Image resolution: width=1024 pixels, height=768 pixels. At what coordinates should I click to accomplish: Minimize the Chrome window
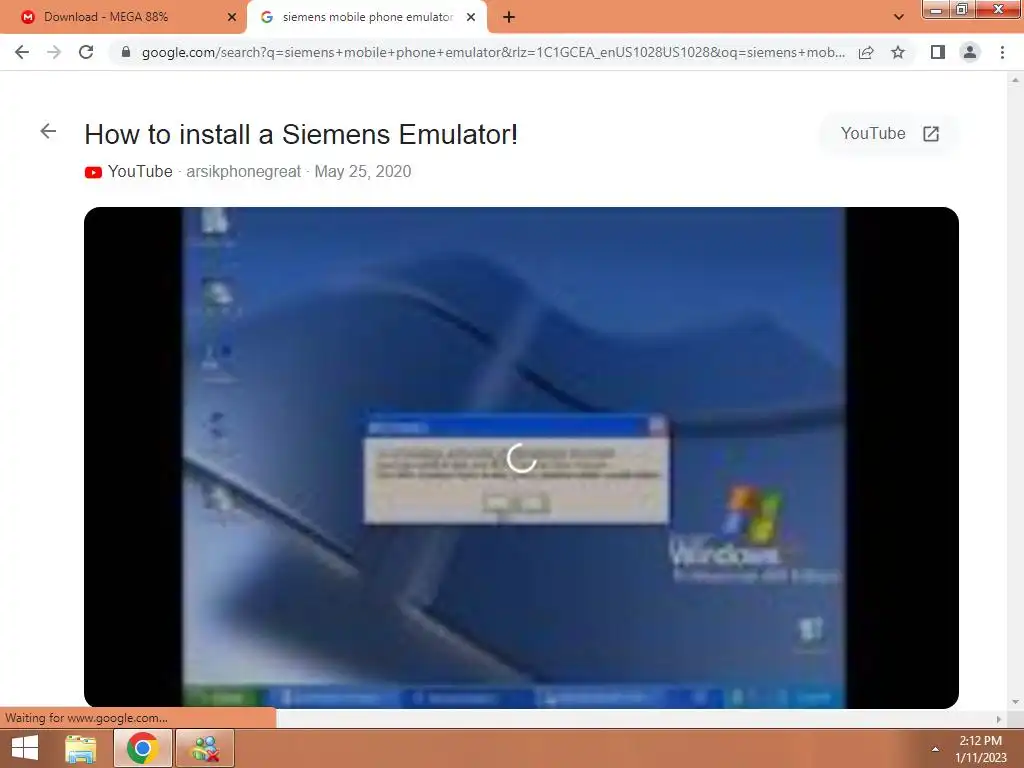[935, 10]
